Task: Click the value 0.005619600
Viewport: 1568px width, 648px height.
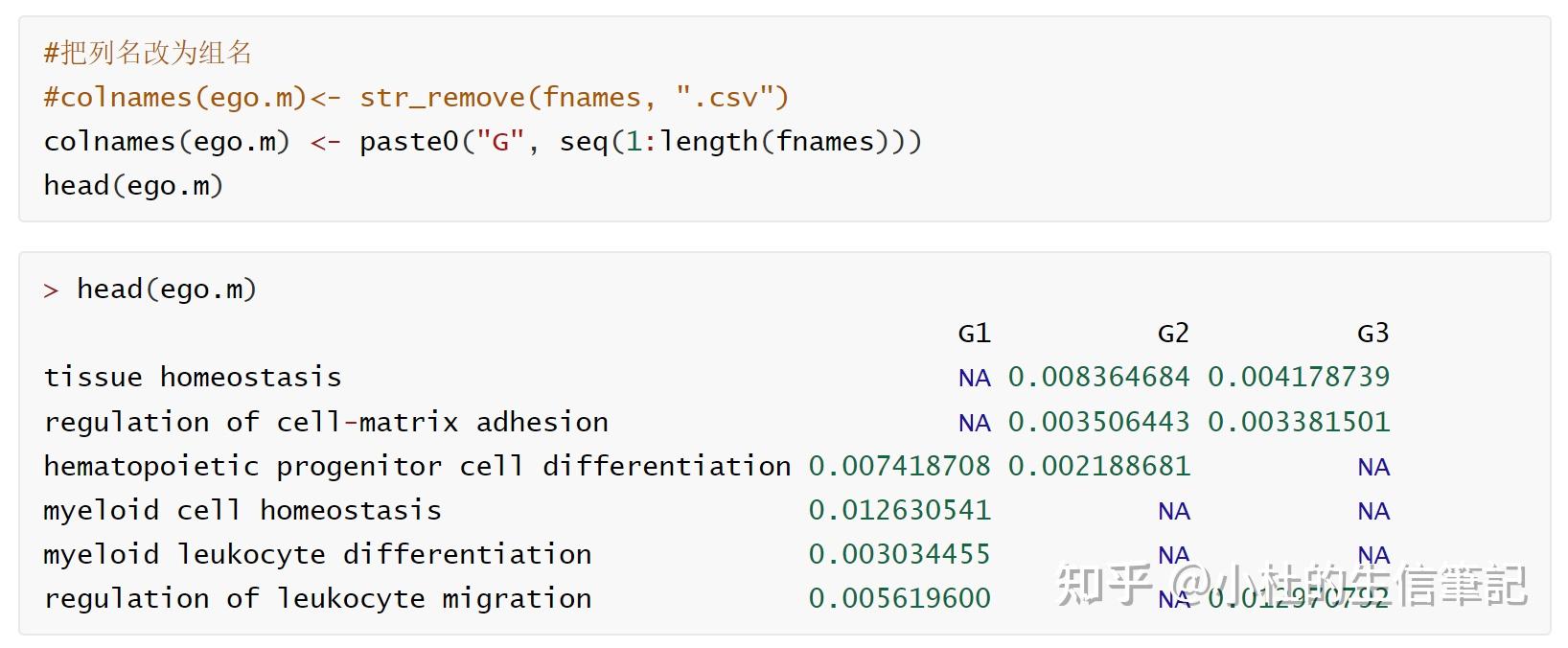Action: [x=899, y=598]
